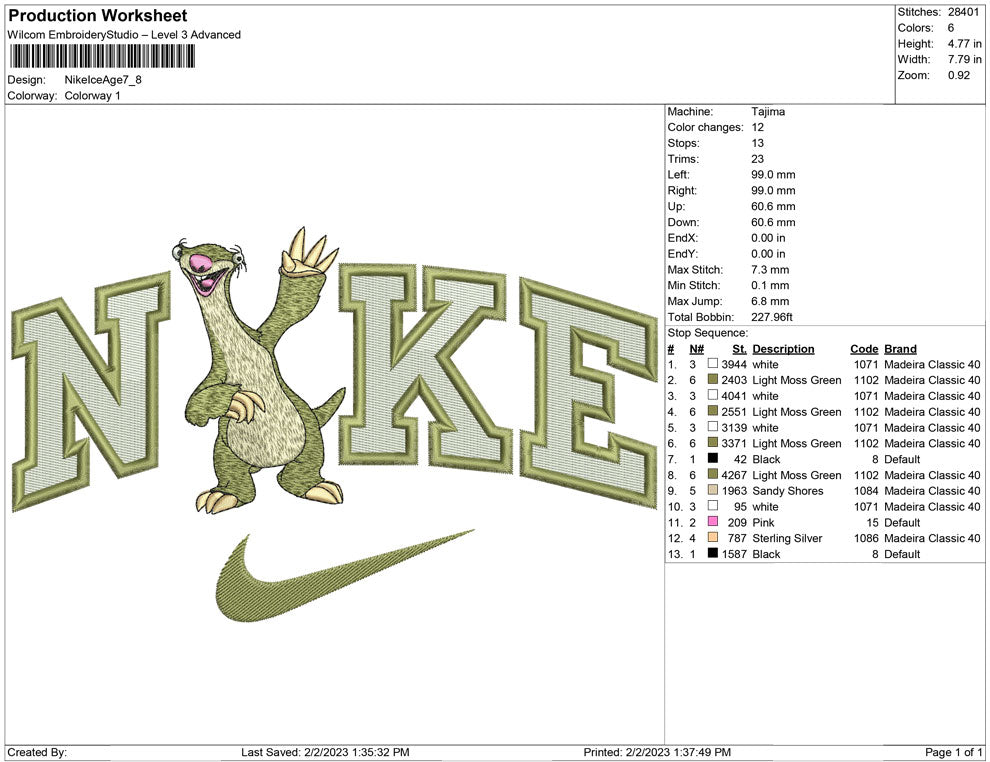Click the N# column header
The width and height of the screenshot is (990, 762).
(x=696, y=349)
